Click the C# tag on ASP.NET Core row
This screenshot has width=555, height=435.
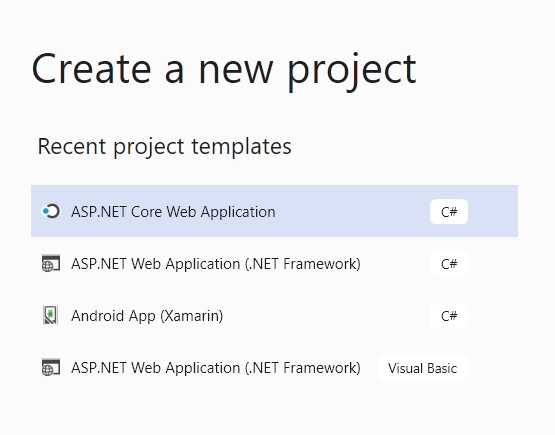(x=449, y=212)
